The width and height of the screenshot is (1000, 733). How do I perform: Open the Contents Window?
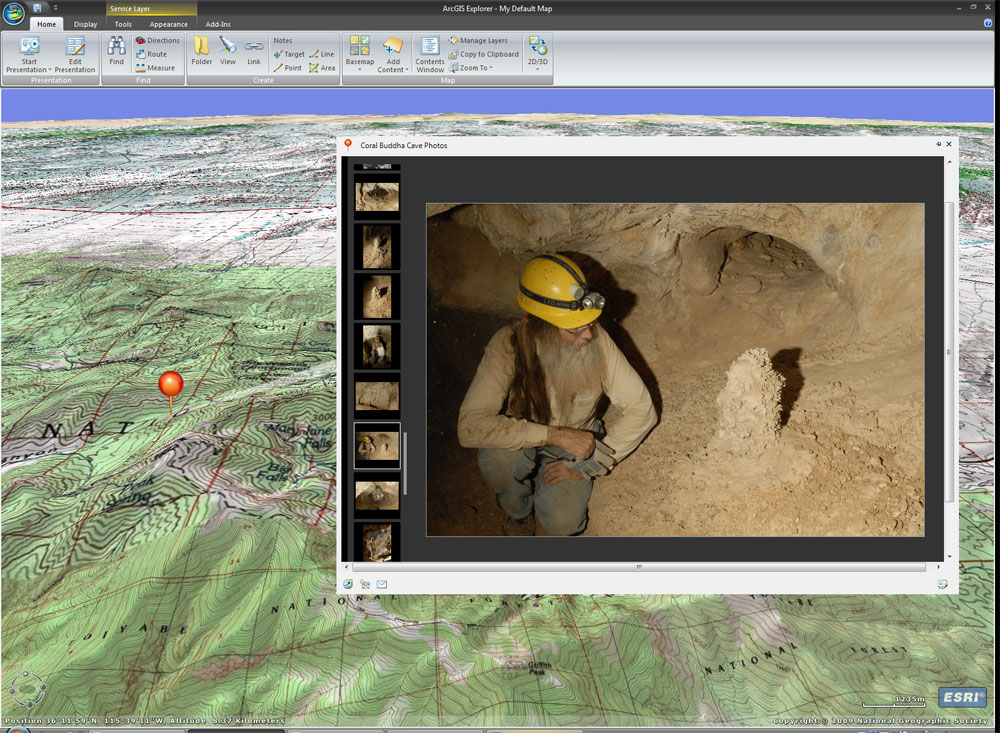(430, 54)
